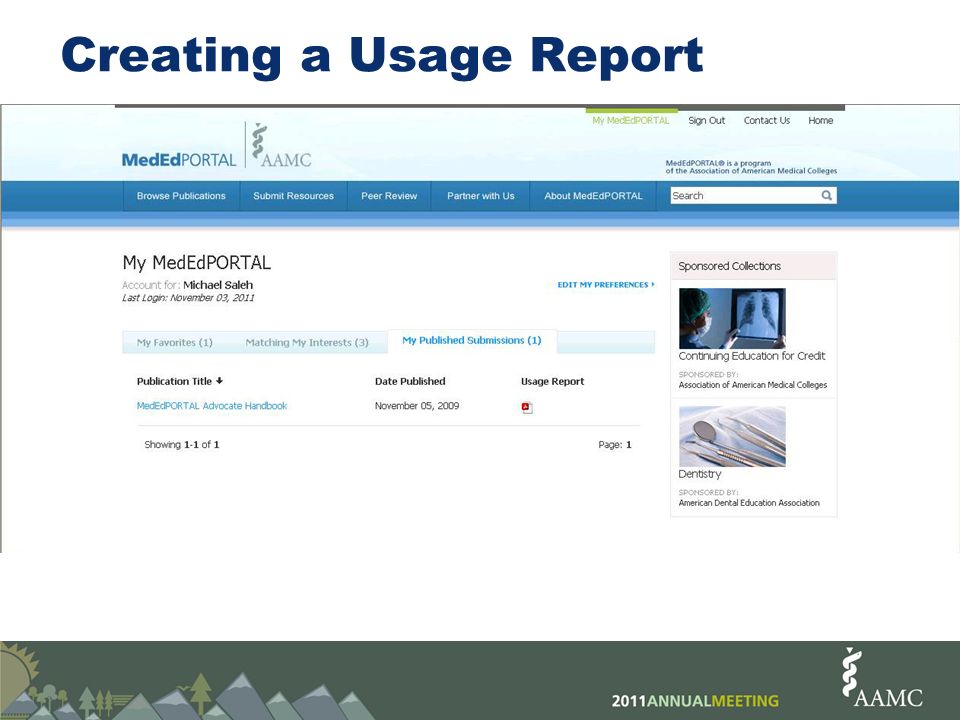
Task: Switch to Matching My Interests (3) tab
Action: 307,342
